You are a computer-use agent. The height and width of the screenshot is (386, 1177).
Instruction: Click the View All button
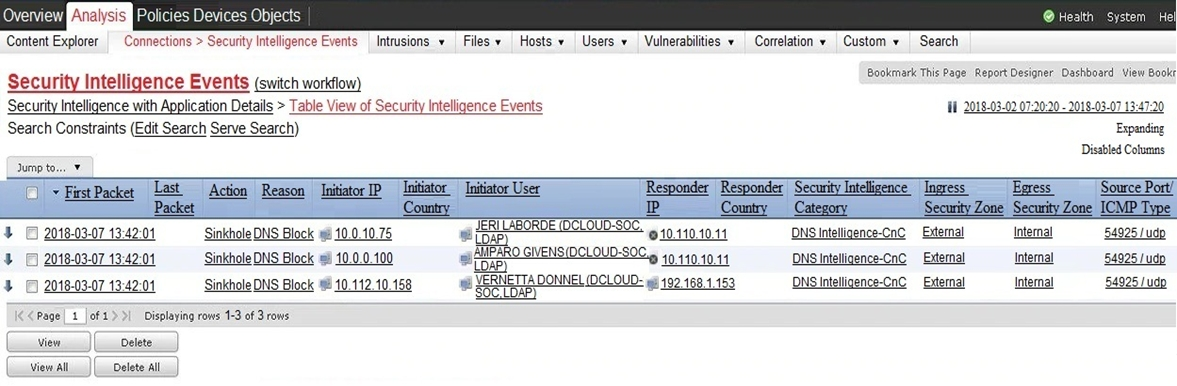click(x=49, y=367)
